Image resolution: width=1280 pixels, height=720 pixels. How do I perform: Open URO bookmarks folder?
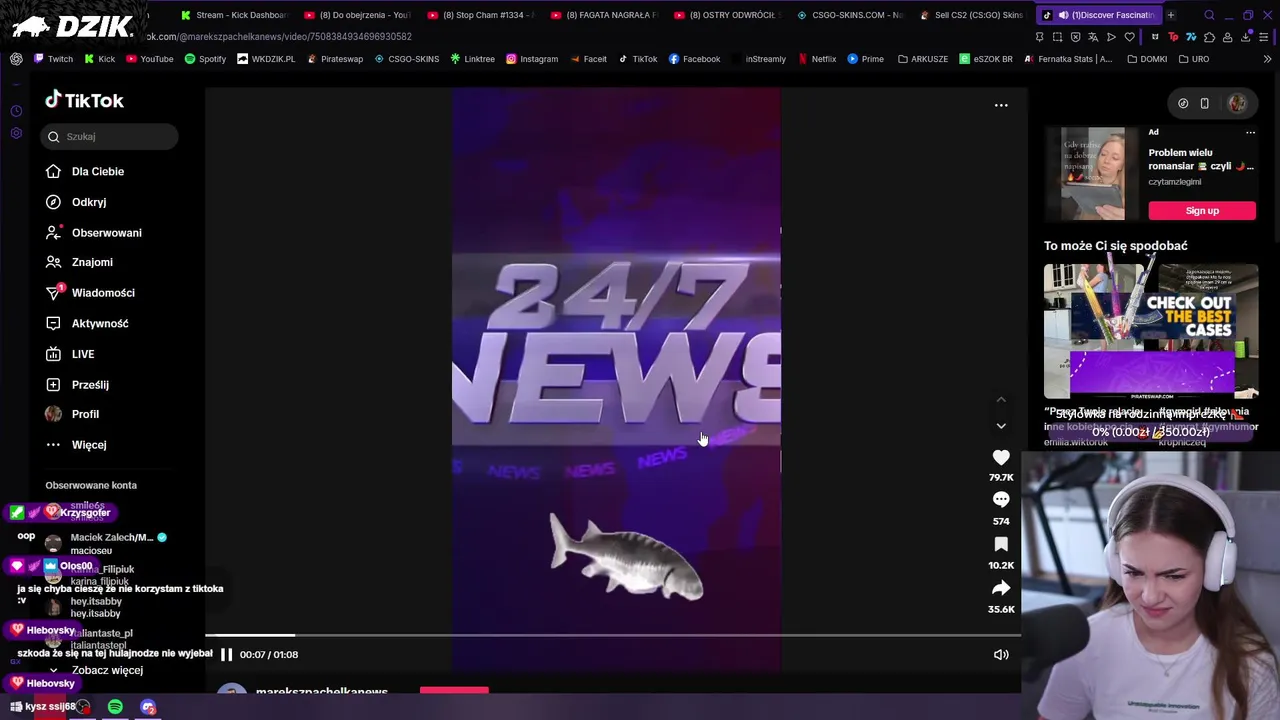1193,59
